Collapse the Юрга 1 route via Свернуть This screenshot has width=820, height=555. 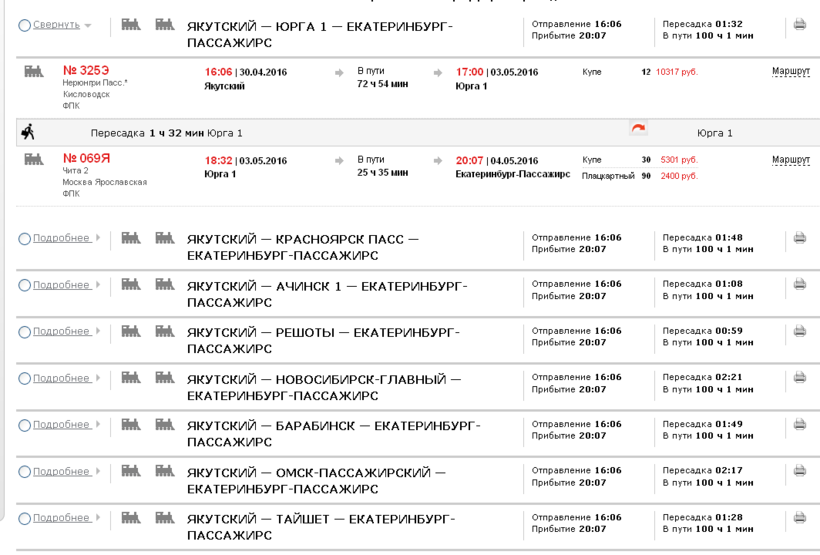[56, 25]
